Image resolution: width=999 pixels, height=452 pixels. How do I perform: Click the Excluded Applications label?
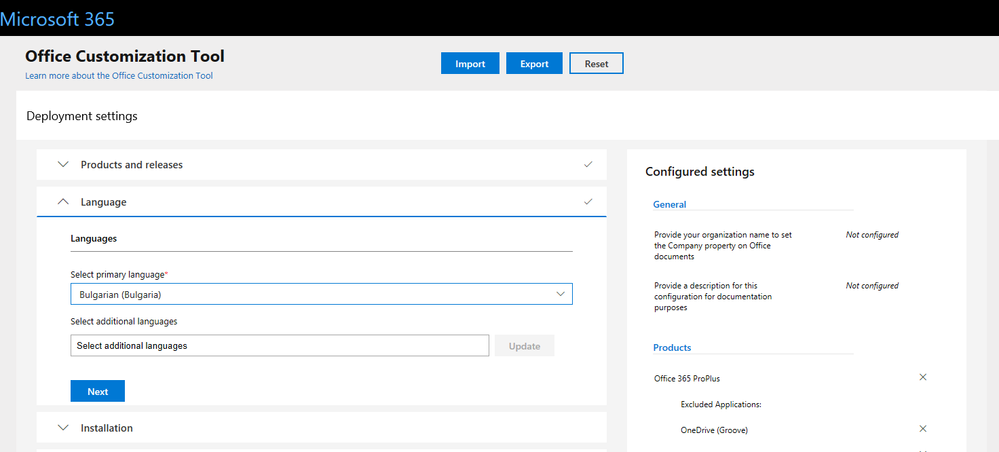(721, 404)
